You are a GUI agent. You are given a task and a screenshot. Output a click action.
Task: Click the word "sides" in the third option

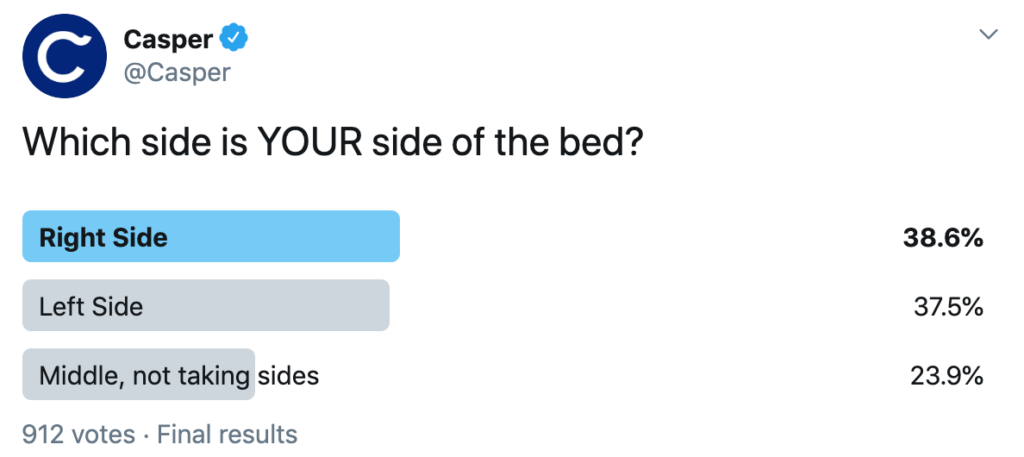[x=288, y=376]
